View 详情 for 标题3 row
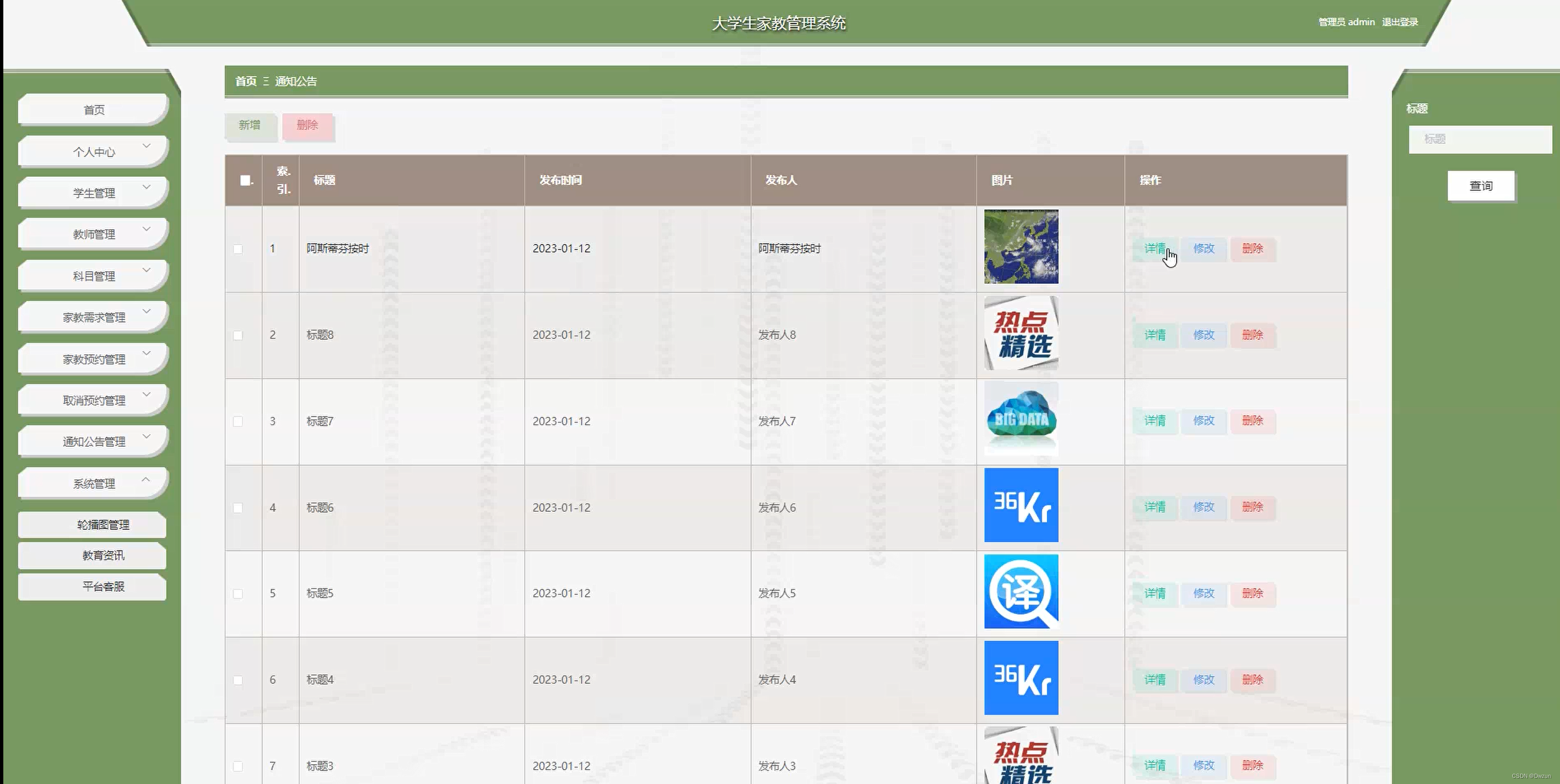 pyautogui.click(x=1155, y=766)
